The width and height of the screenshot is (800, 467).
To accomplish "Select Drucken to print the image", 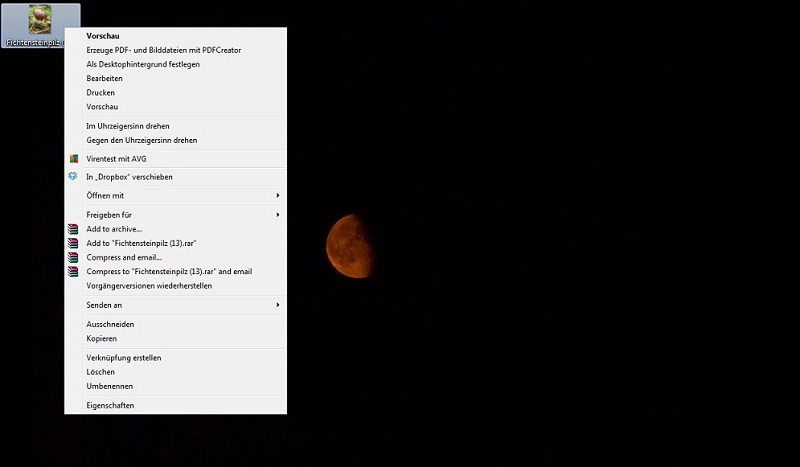I will click(x=101, y=92).
